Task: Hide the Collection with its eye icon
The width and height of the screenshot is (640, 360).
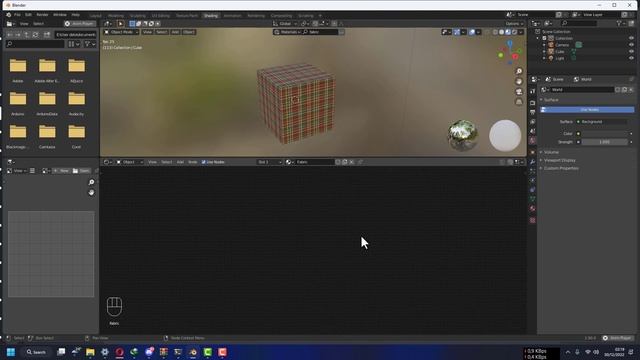Action: [631, 38]
